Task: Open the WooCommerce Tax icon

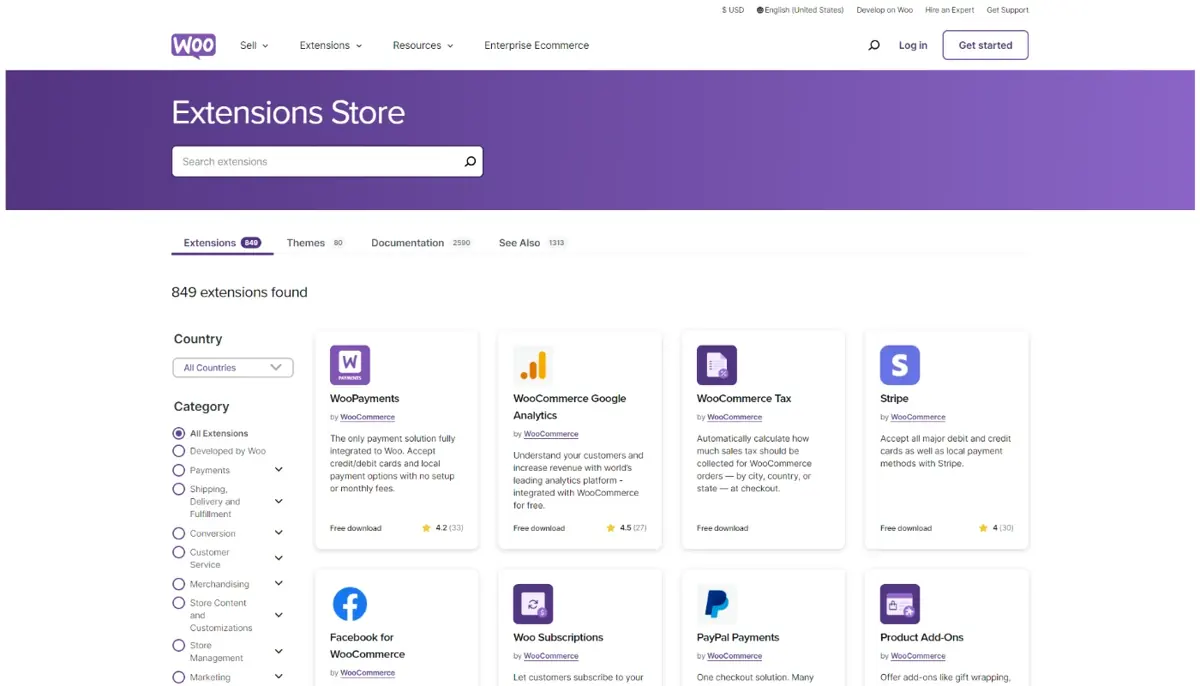Action: (x=717, y=365)
